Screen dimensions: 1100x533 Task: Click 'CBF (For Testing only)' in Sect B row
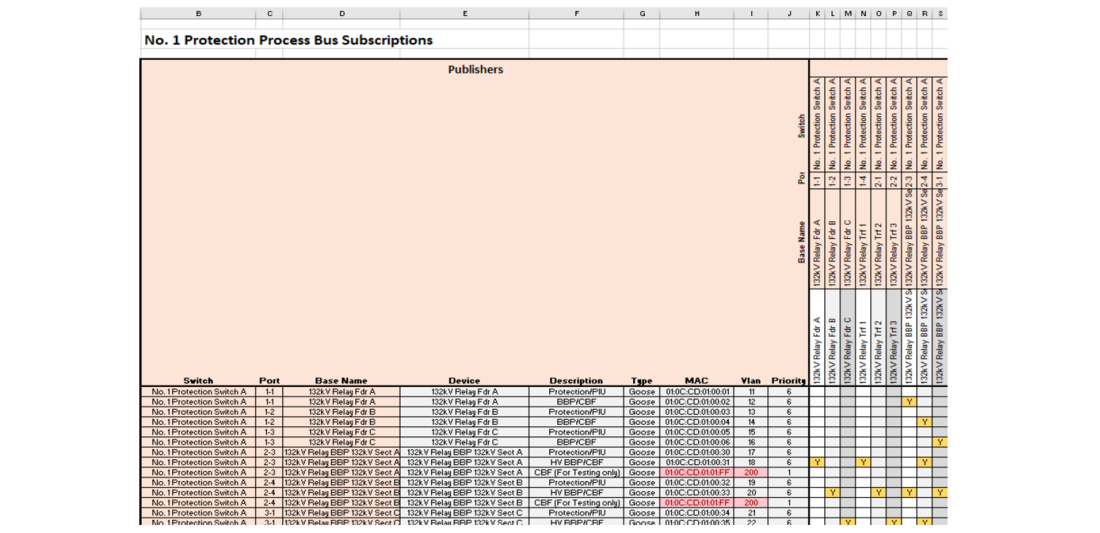click(576, 503)
